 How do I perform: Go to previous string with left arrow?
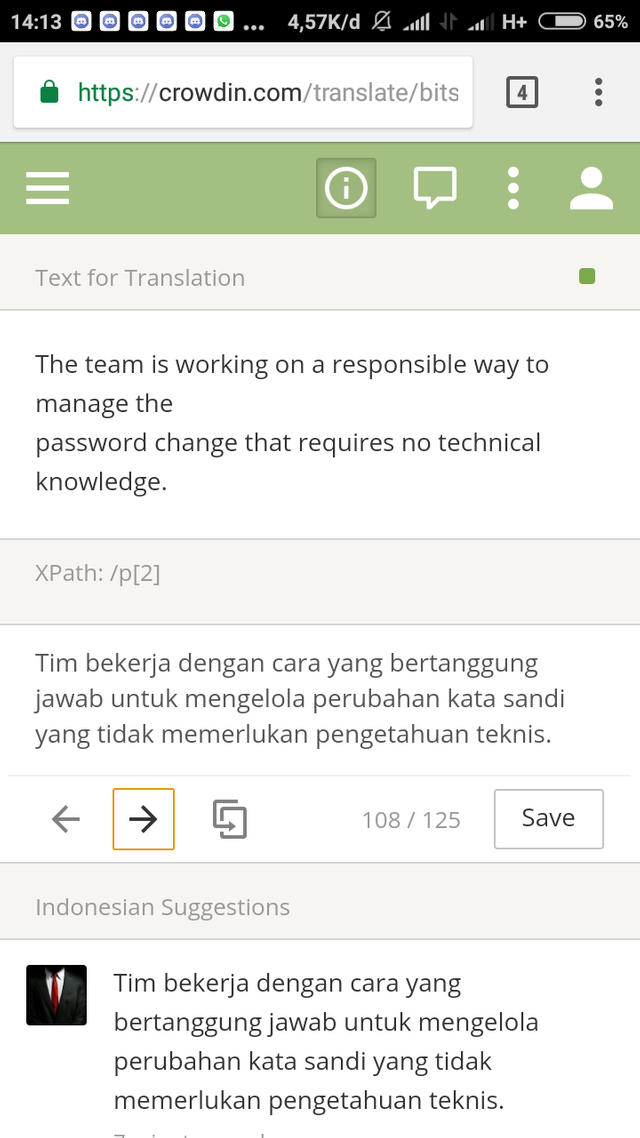[x=66, y=819]
